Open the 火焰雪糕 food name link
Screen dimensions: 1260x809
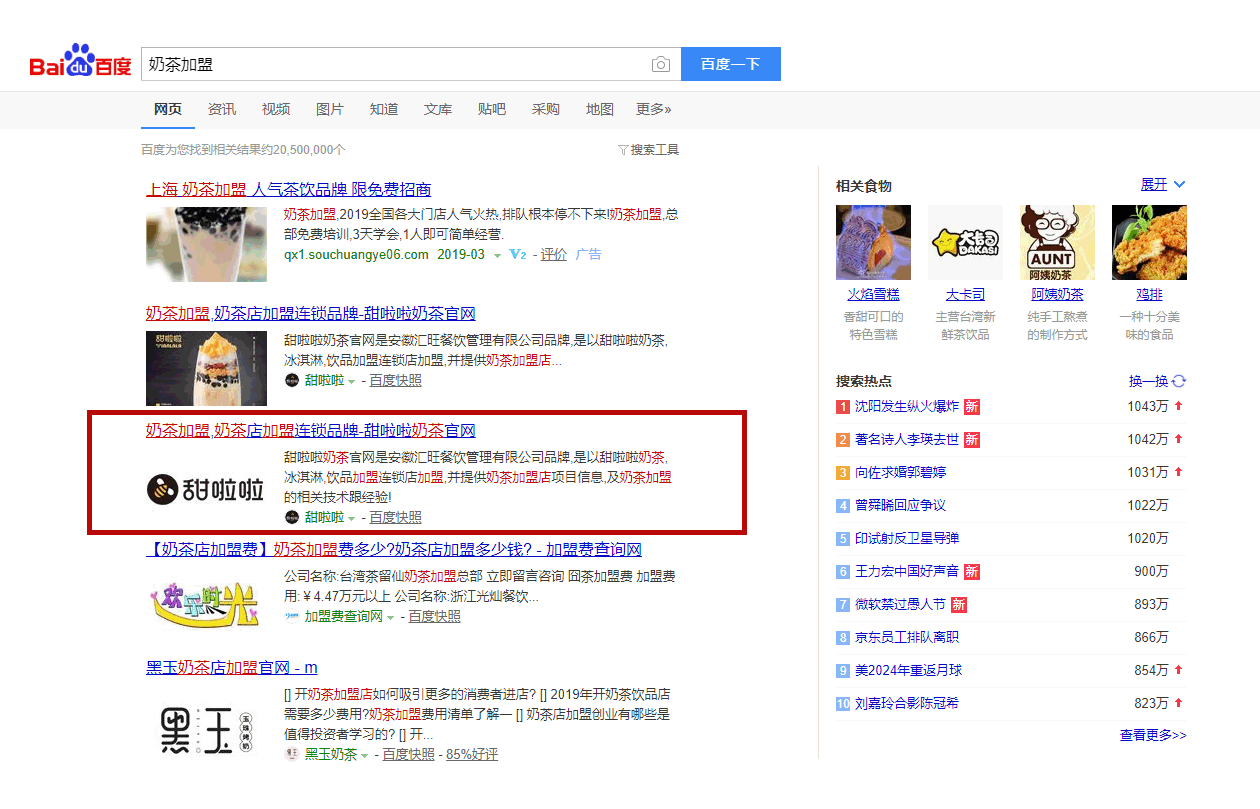pyautogui.click(x=874, y=295)
